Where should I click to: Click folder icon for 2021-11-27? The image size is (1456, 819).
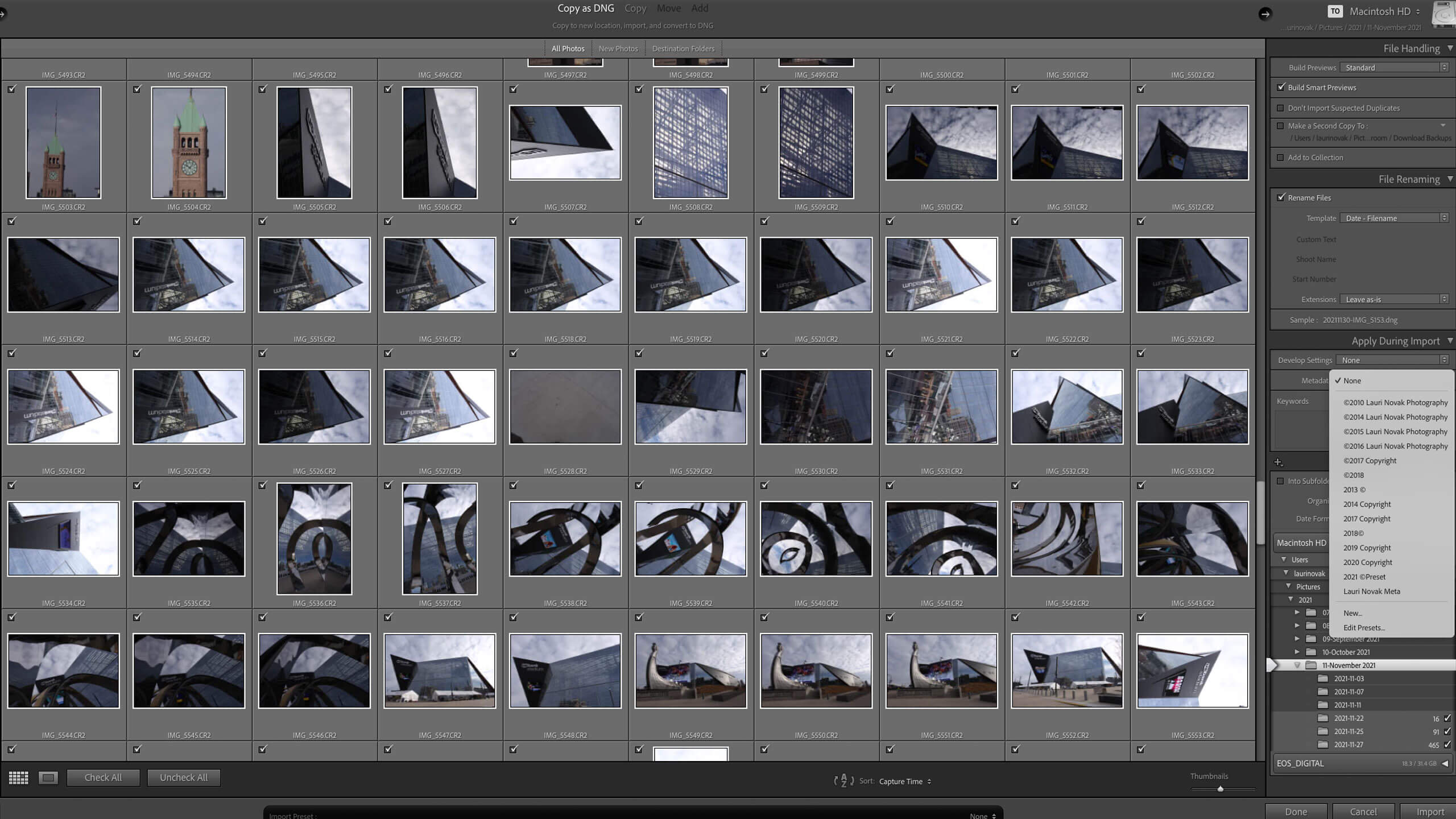[x=1323, y=744]
